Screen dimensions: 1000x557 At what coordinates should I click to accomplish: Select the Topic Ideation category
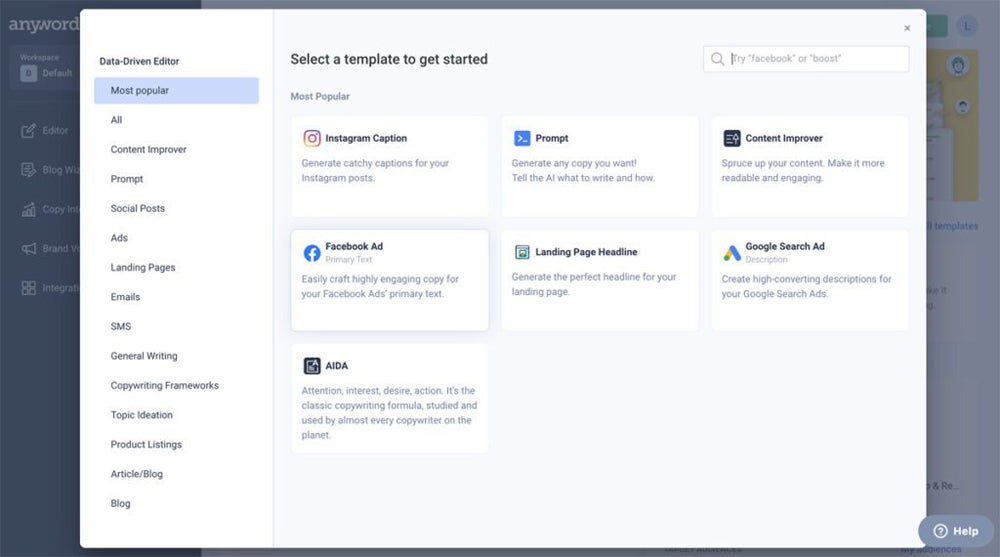pyautogui.click(x=142, y=415)
